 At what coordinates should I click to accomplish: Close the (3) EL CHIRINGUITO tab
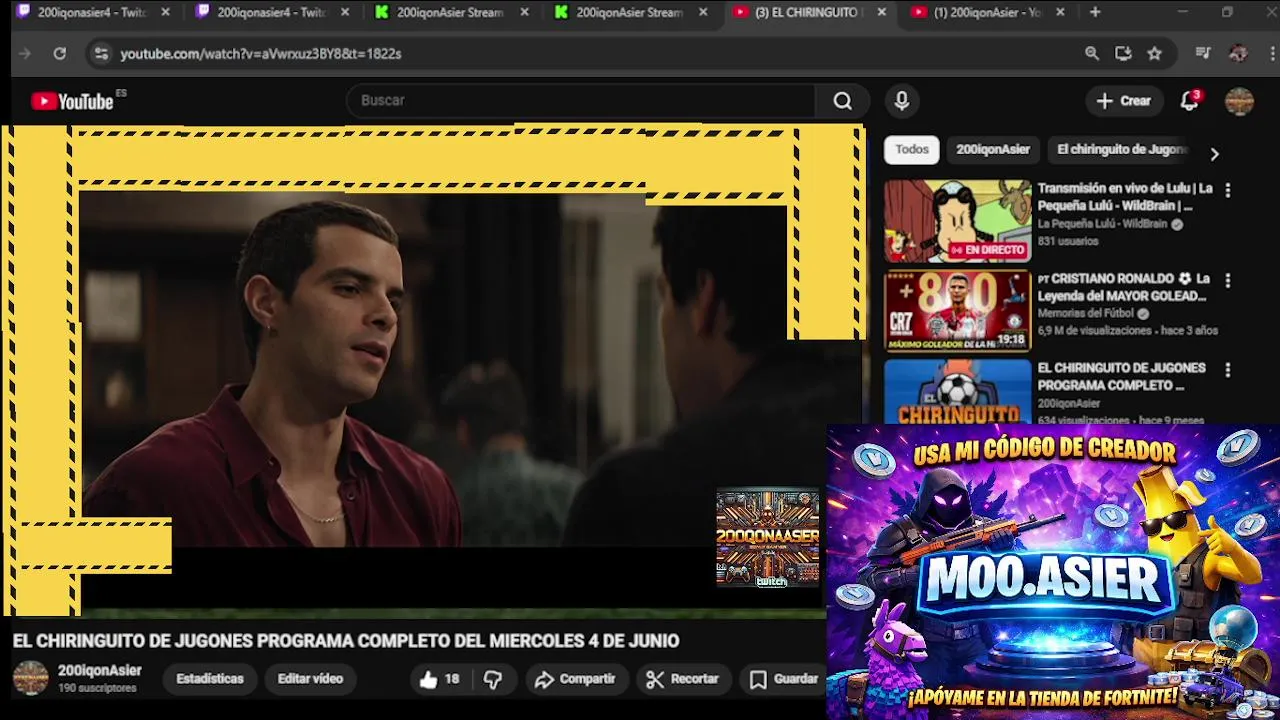click(881, 12)
